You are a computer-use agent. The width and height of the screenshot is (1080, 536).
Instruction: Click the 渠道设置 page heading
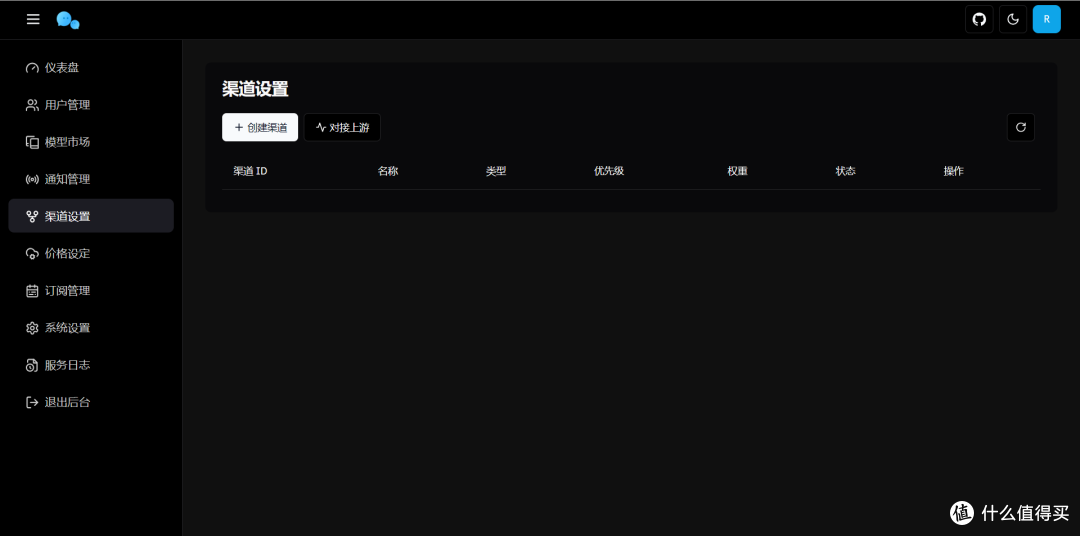255,90
